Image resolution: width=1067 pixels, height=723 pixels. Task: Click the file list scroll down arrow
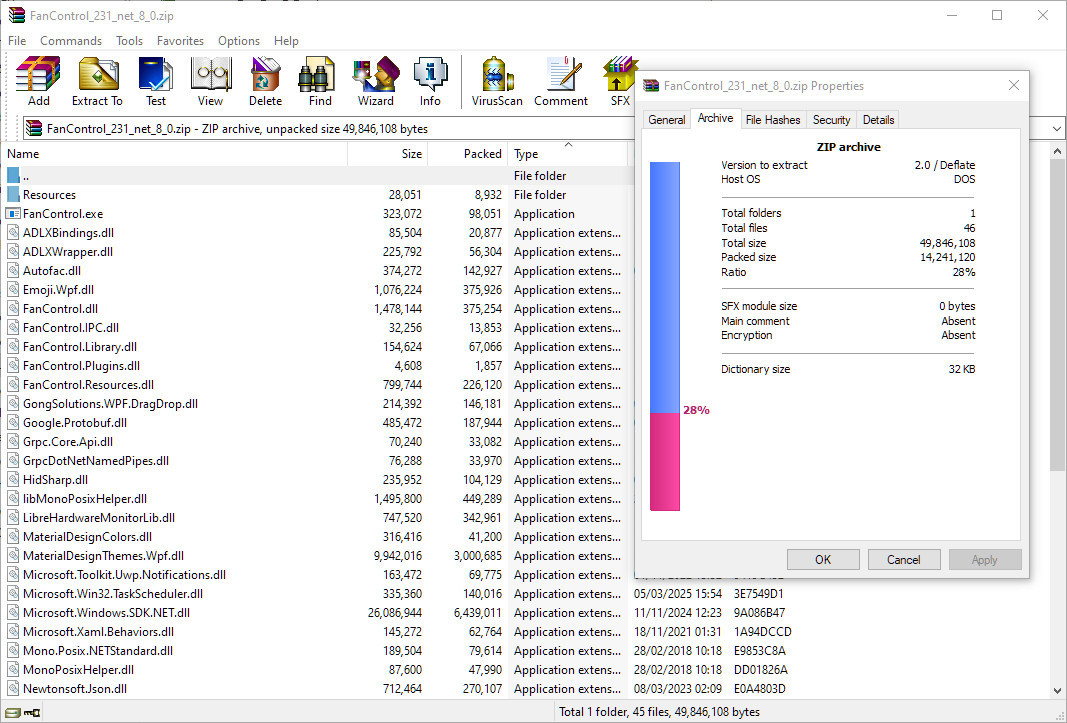click(x=1057, y=690)
